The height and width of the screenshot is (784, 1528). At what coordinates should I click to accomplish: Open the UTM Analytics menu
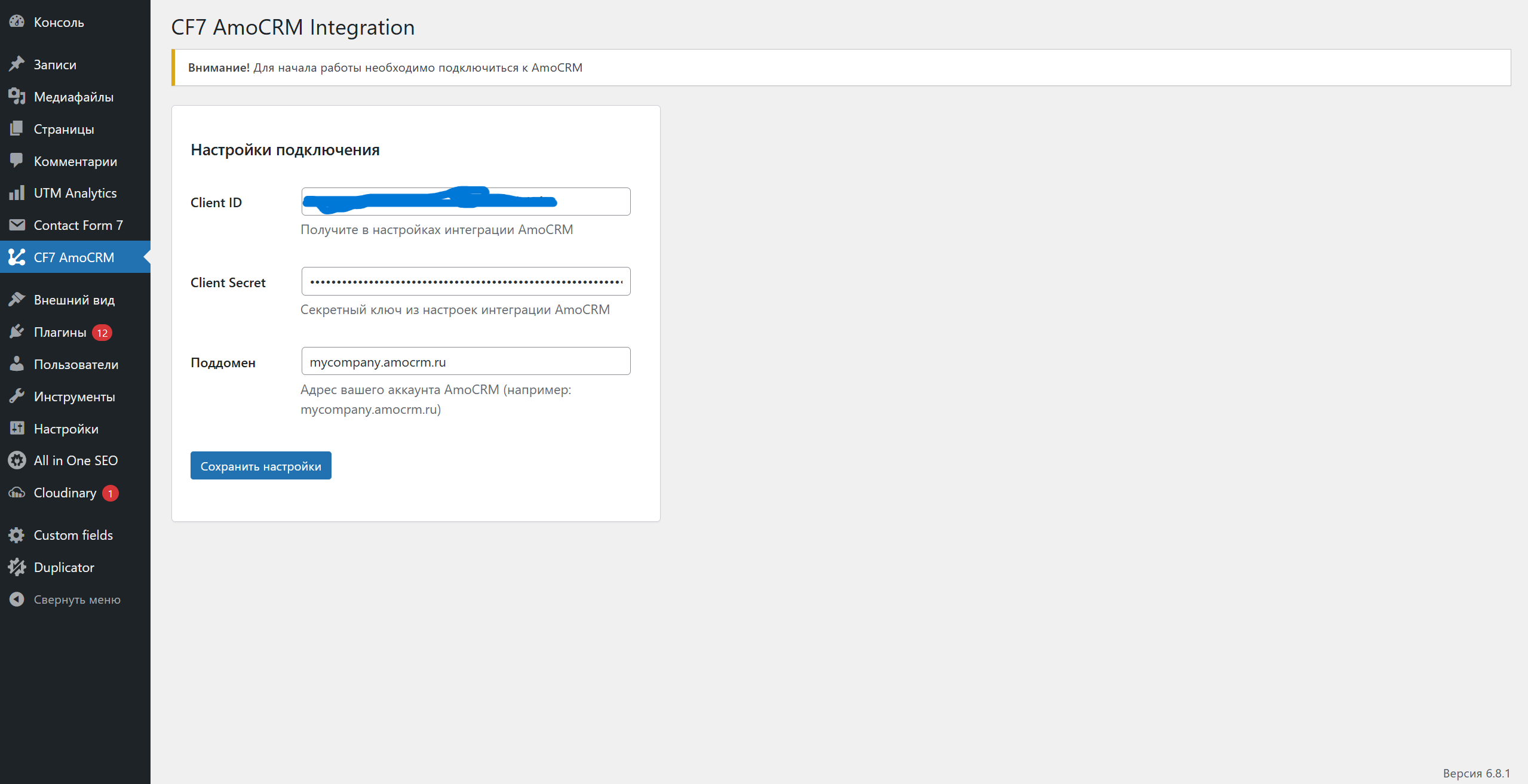coord(75,193)
